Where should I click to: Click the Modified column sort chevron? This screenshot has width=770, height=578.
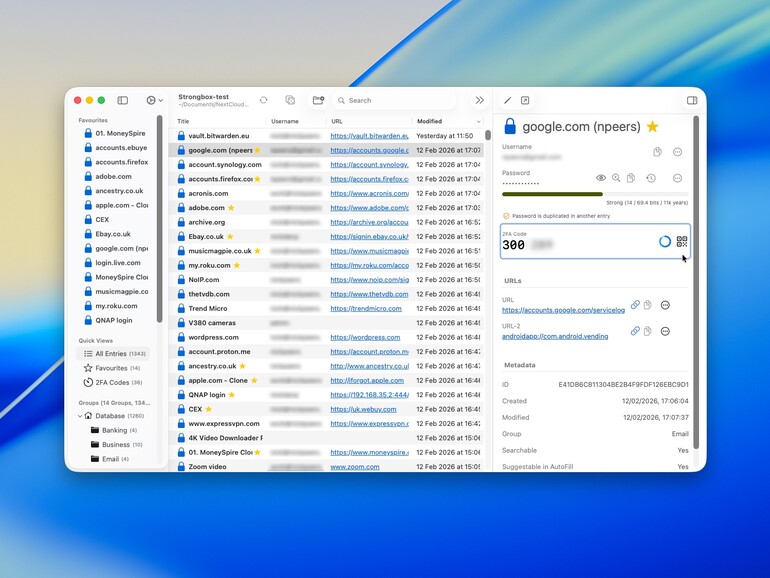[x=478, y=121]
